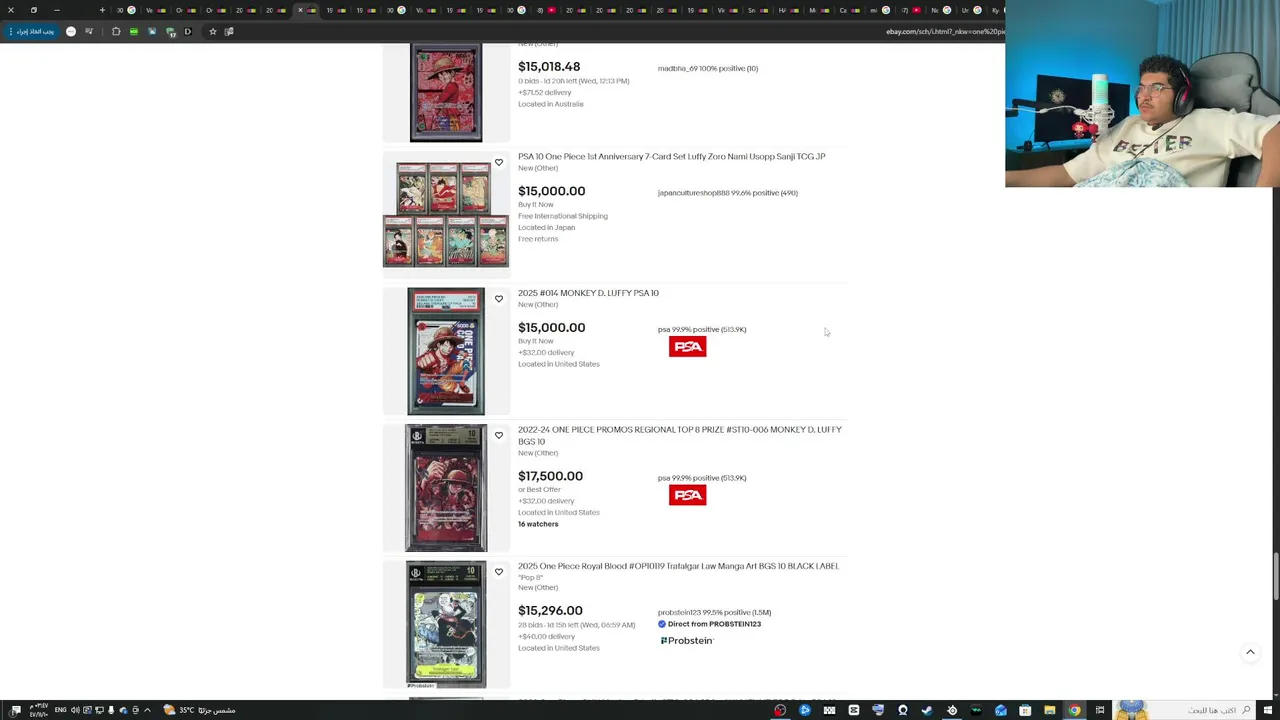The height and width of the screenshot is (720, 1280).
Task: Open the browser action-required menu button
Action: pos(32,32)
